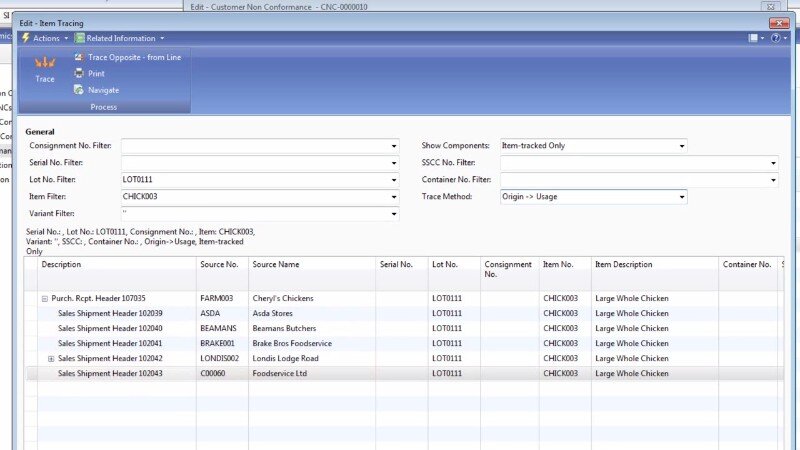The width and height of the screenshot is (800, 450).
Task: Click the lightning Actions icon
Action: pyautogui.click(x=26, y=38)
